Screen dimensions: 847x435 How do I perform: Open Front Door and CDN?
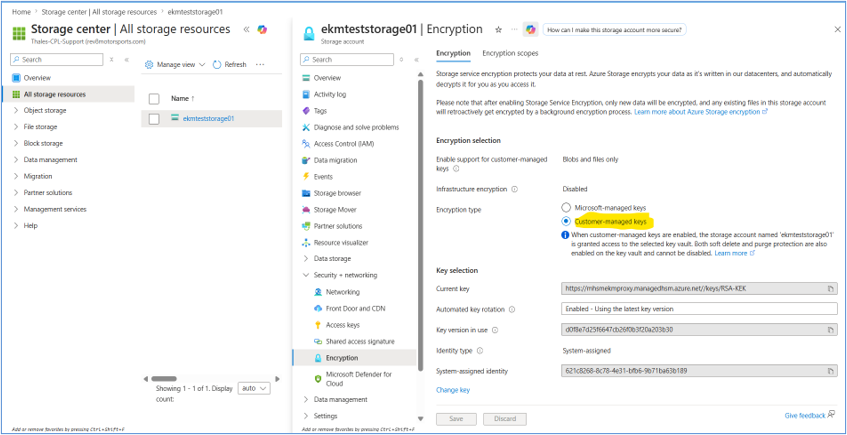tap(355, 309)
